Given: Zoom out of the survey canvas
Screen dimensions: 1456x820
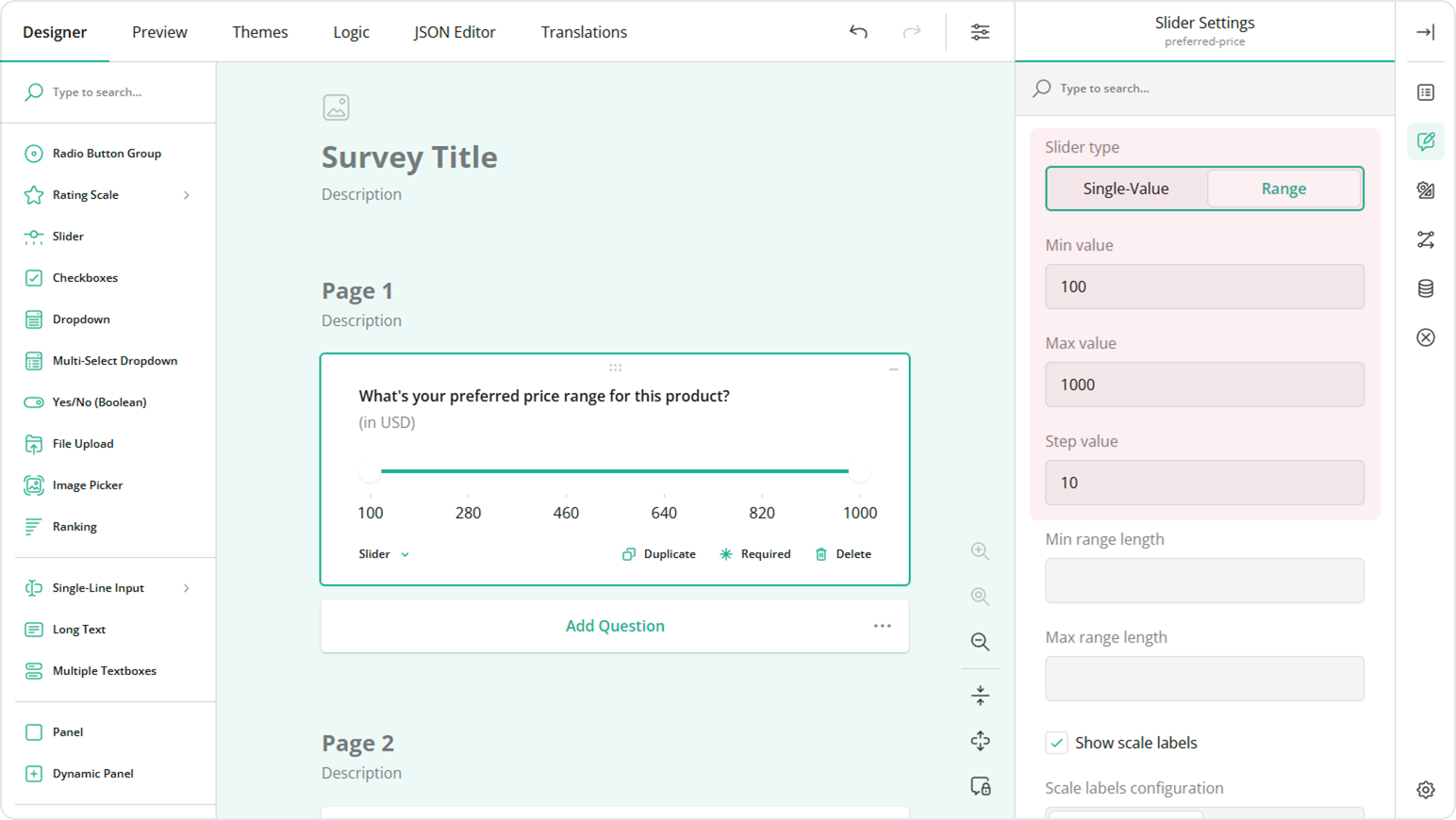Looking at the screenshot, I should click(x=980, y=642).
